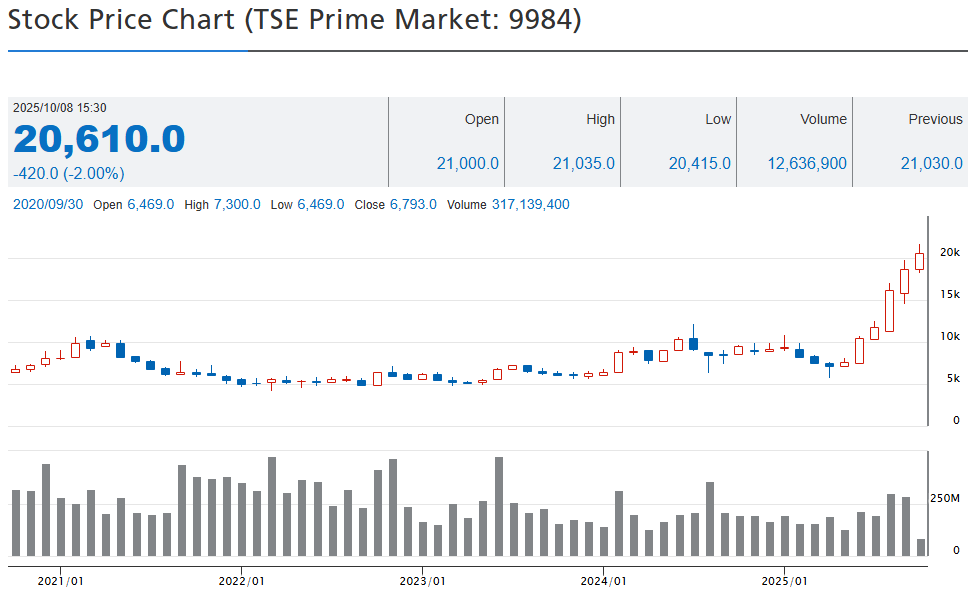This screenshot has width=975, height=597.
Task: Click the 10k price axis label
Action: (950, 336)
